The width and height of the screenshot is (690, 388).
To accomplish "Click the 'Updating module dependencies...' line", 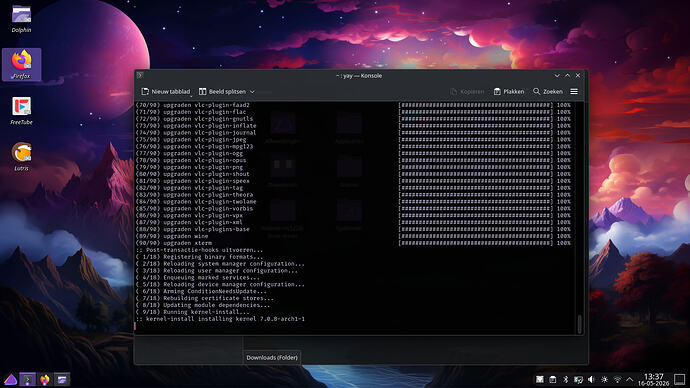I will click(x=203, y=305).
